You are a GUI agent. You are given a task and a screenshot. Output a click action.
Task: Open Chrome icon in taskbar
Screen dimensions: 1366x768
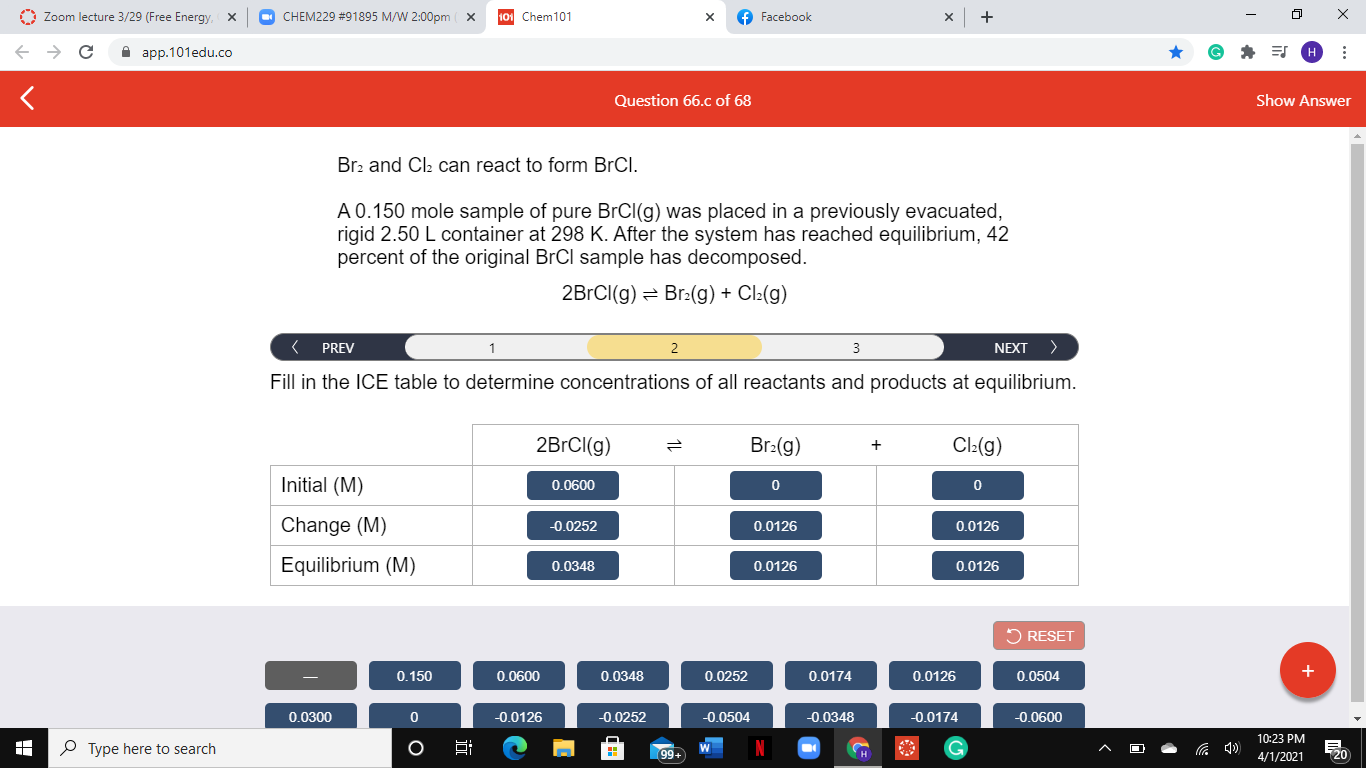coord(858,748)
